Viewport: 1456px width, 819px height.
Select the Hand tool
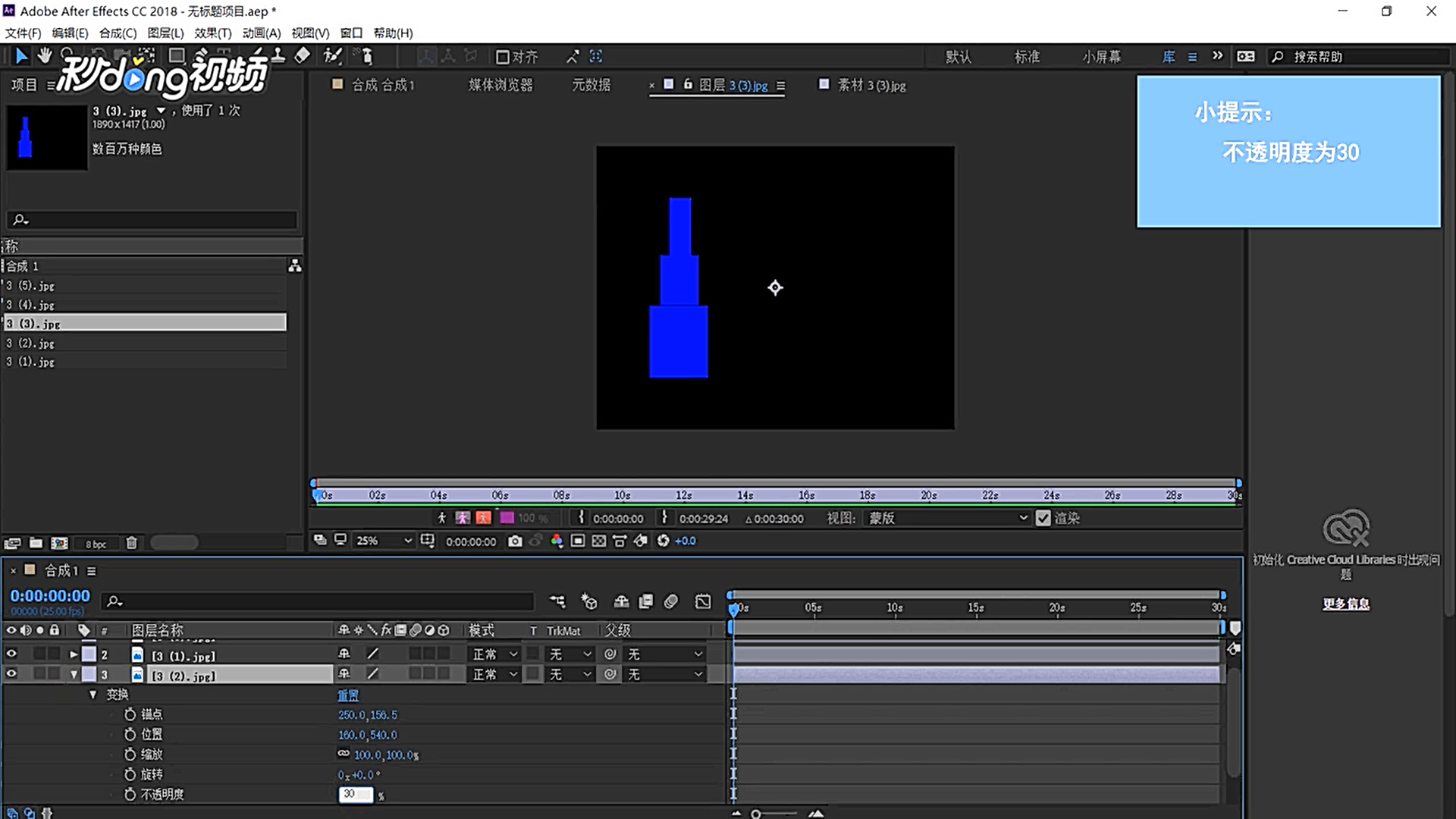pos(45,55)
